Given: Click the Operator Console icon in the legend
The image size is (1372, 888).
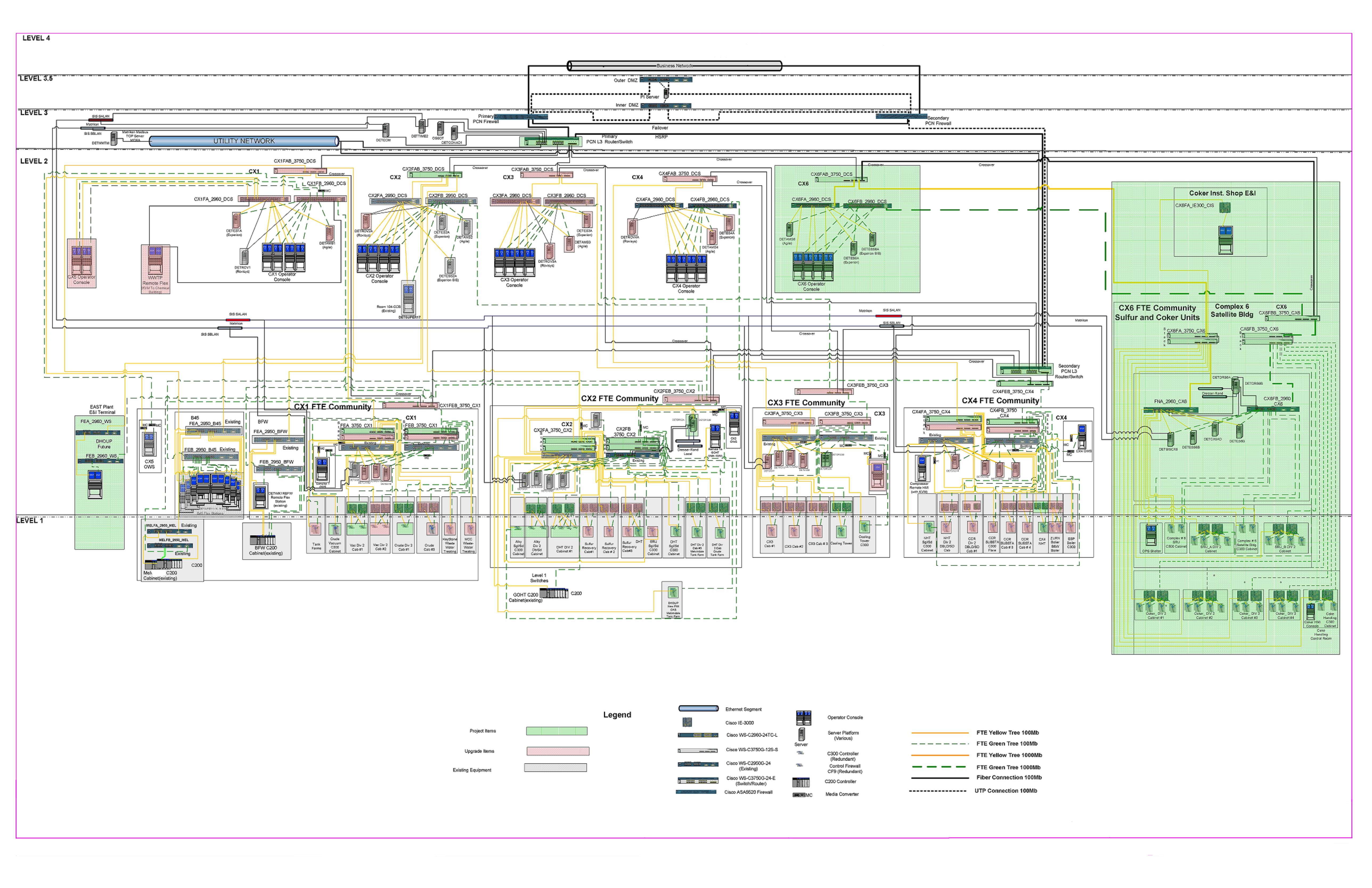Looking at the screenshot, I should (804, 717).
